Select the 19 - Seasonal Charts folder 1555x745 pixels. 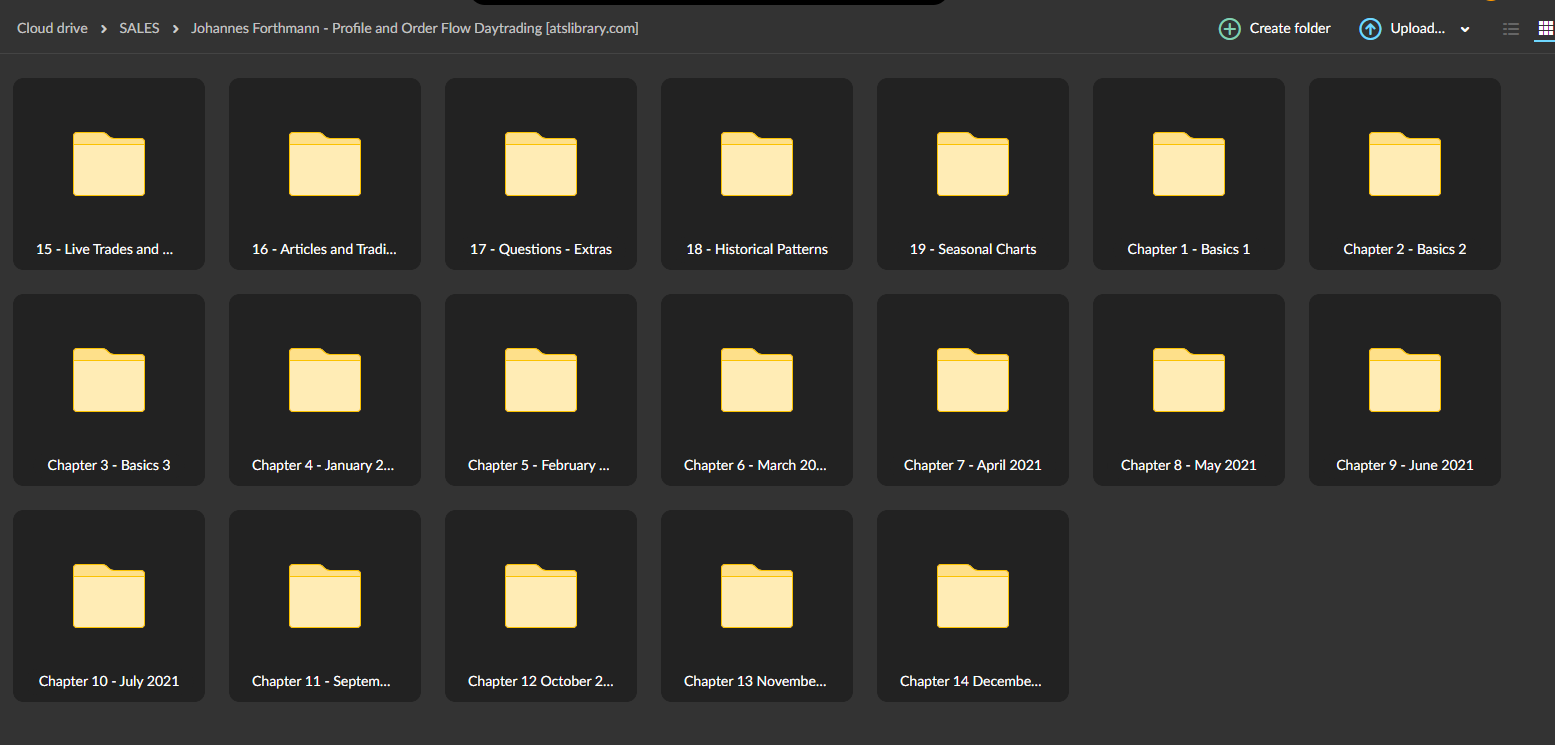(x=973, y=174)
